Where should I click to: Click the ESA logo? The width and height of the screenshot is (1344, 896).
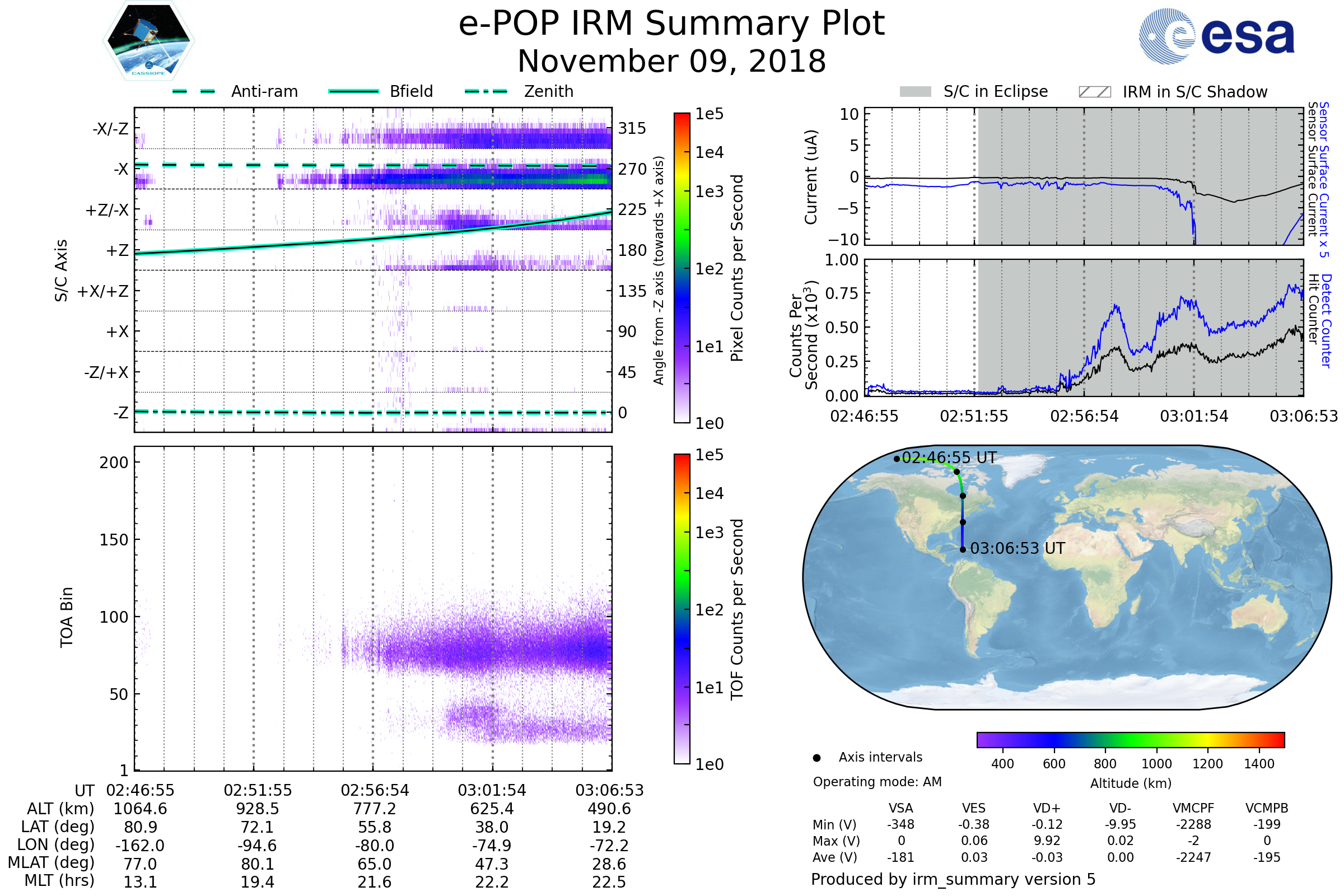click(1217, 36)
